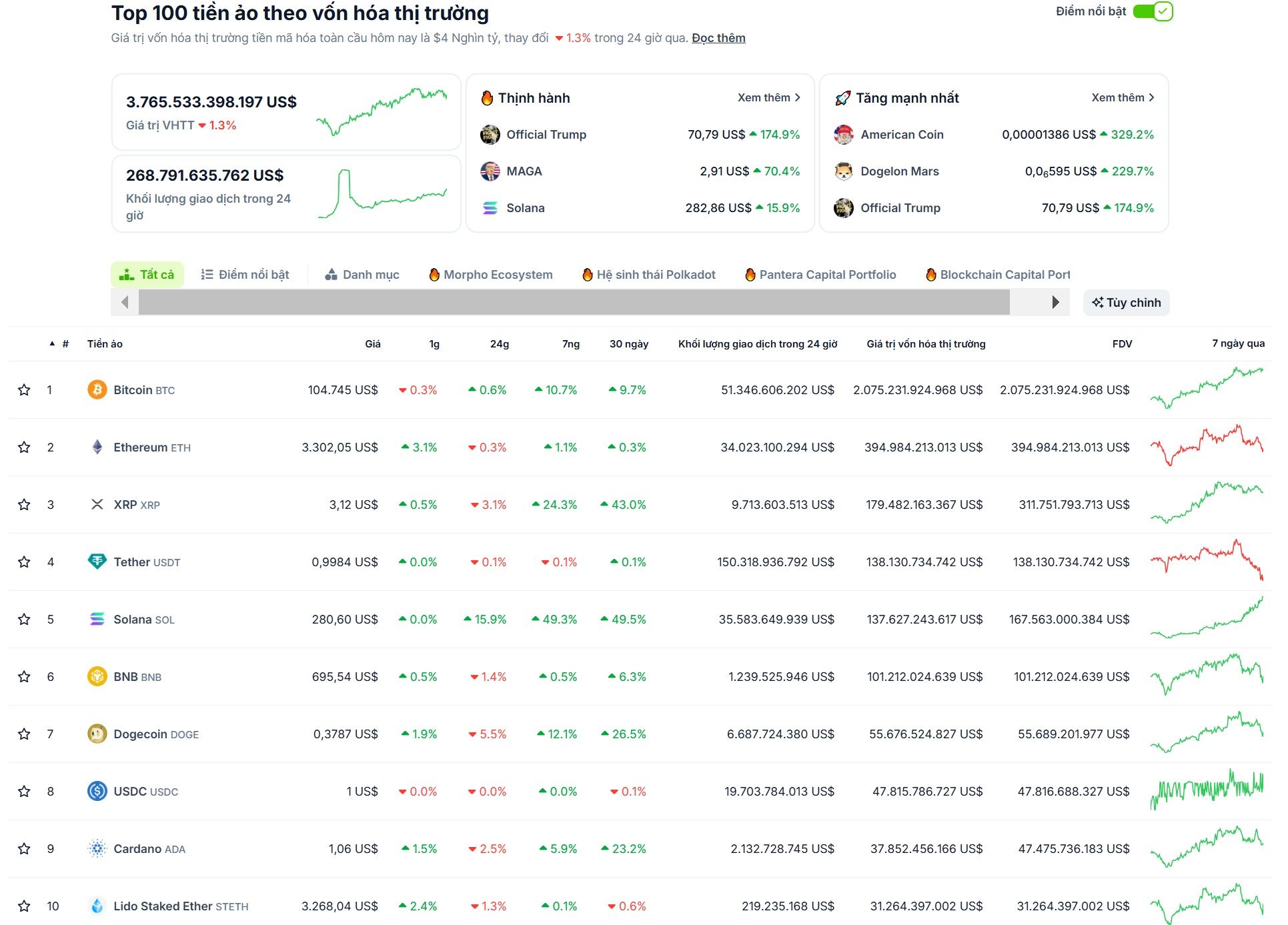1288x925 pixels.
Task: Favorite Cardano with its star icon
Action: [24, 849]
